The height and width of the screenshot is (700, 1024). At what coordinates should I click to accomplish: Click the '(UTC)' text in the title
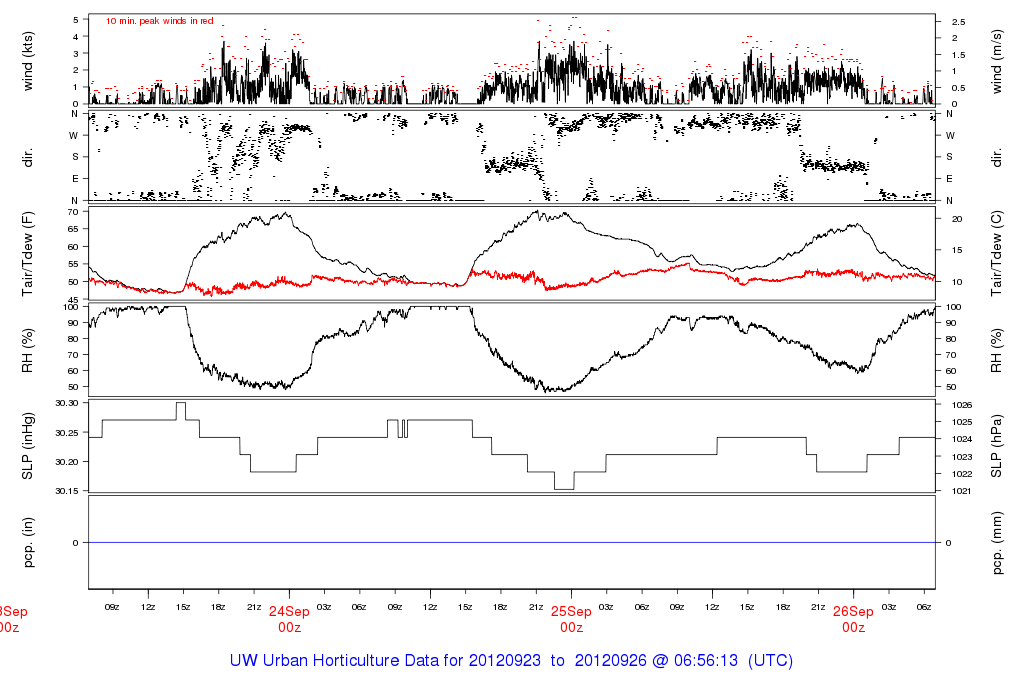[x=771, y=660]
